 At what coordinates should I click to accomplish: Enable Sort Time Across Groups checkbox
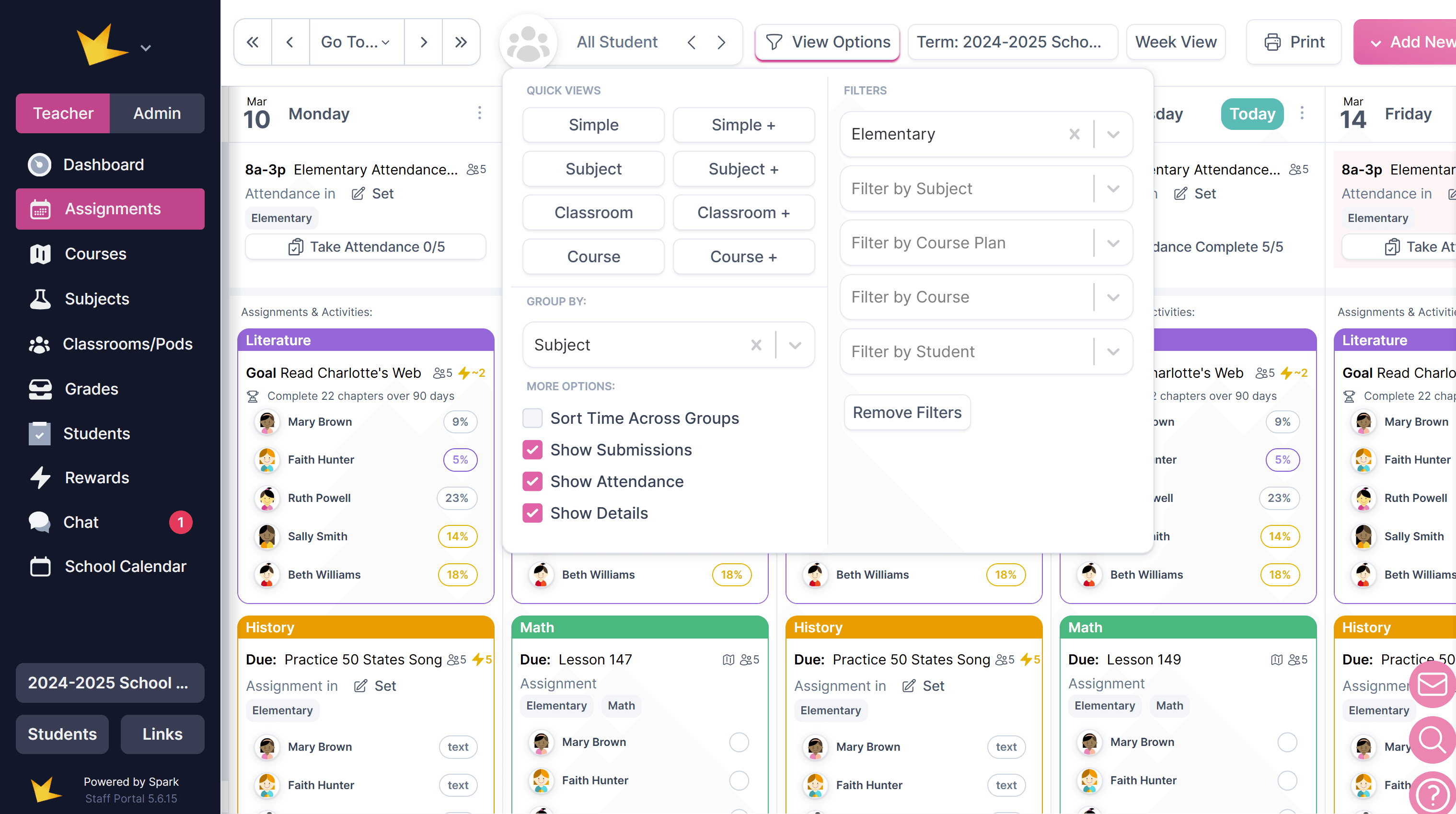532,418
